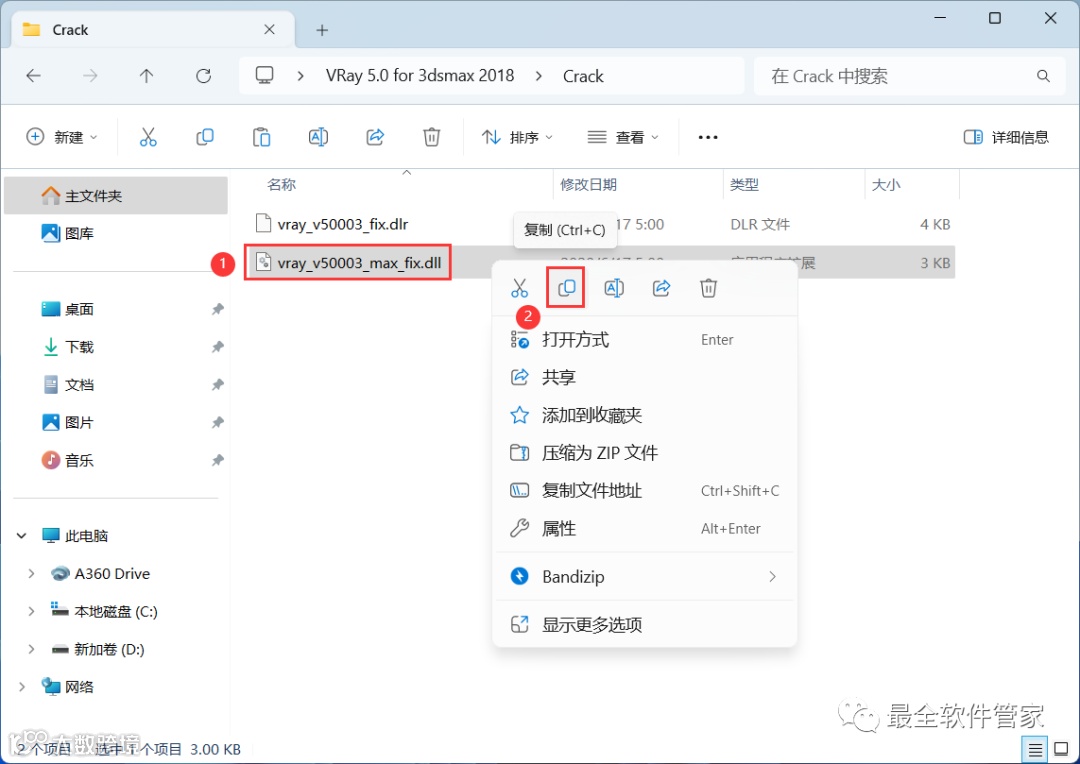Viewport: 1080px width, 764px height.
Task: Unpin 桌面 from quick access
Action: 217,309
